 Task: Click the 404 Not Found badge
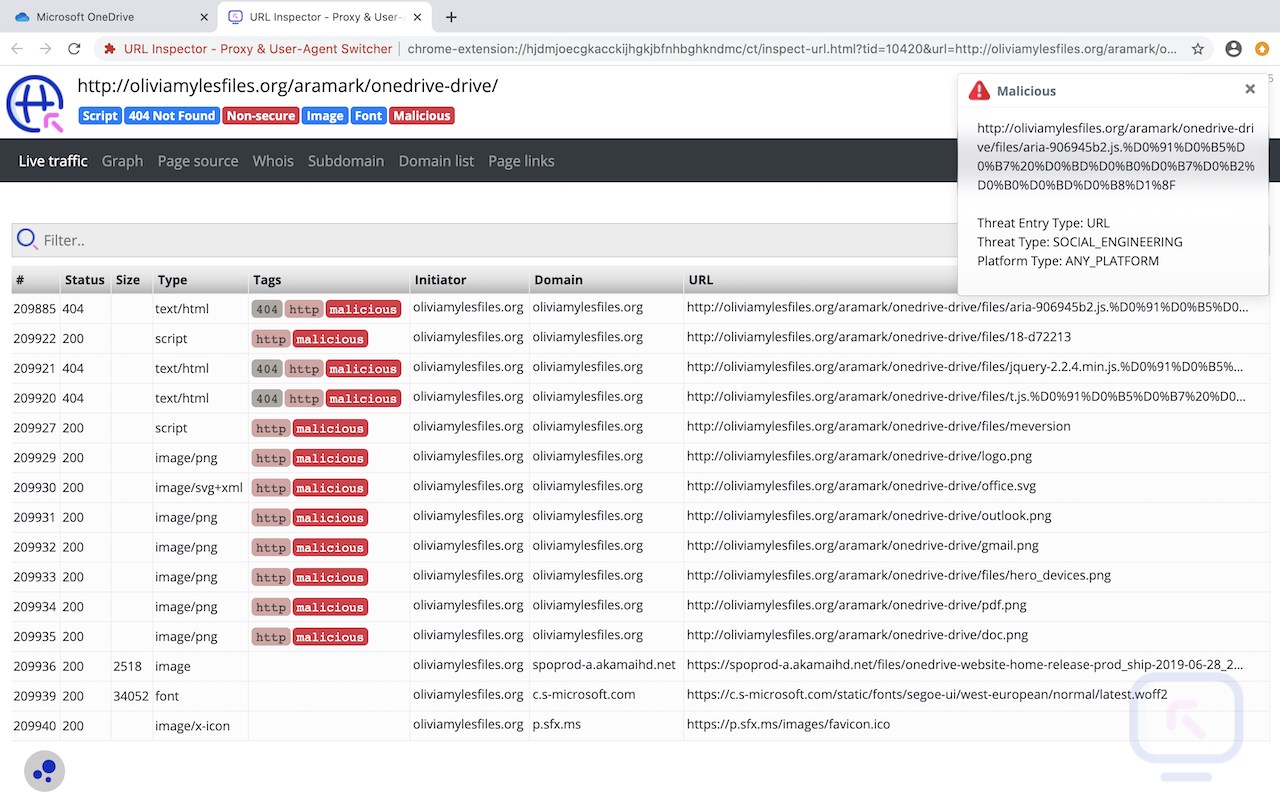(x=172, y=116)
